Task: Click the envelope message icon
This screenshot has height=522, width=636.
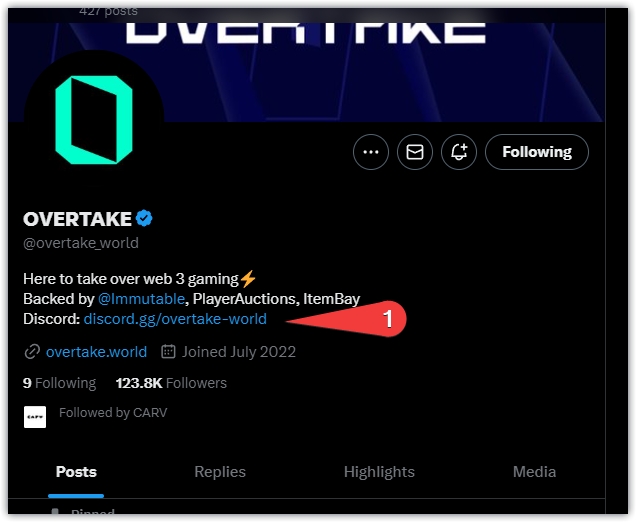Action: point(415,152)
